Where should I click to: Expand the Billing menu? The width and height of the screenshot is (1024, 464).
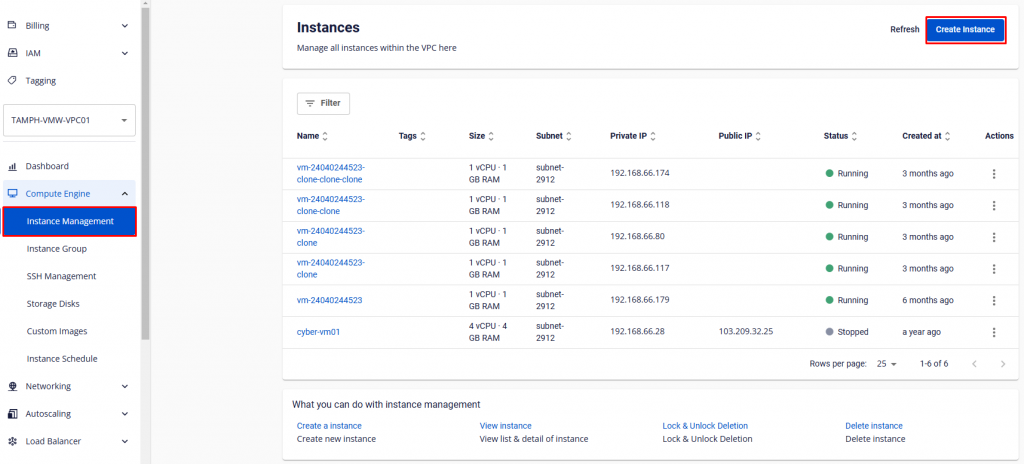pyautogui.click(x=124, y=25)
